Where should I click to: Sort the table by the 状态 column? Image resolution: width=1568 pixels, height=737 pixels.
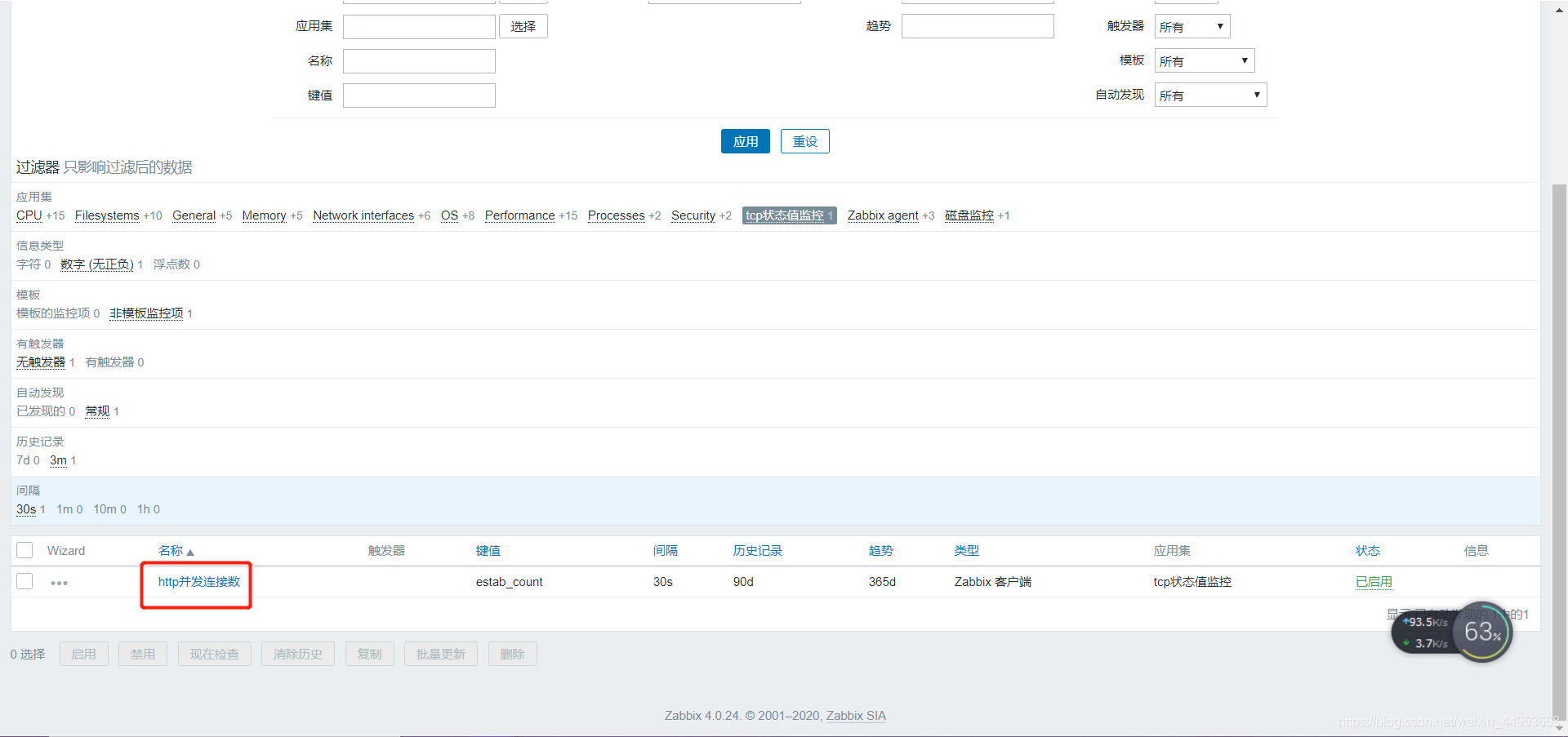1368,551
